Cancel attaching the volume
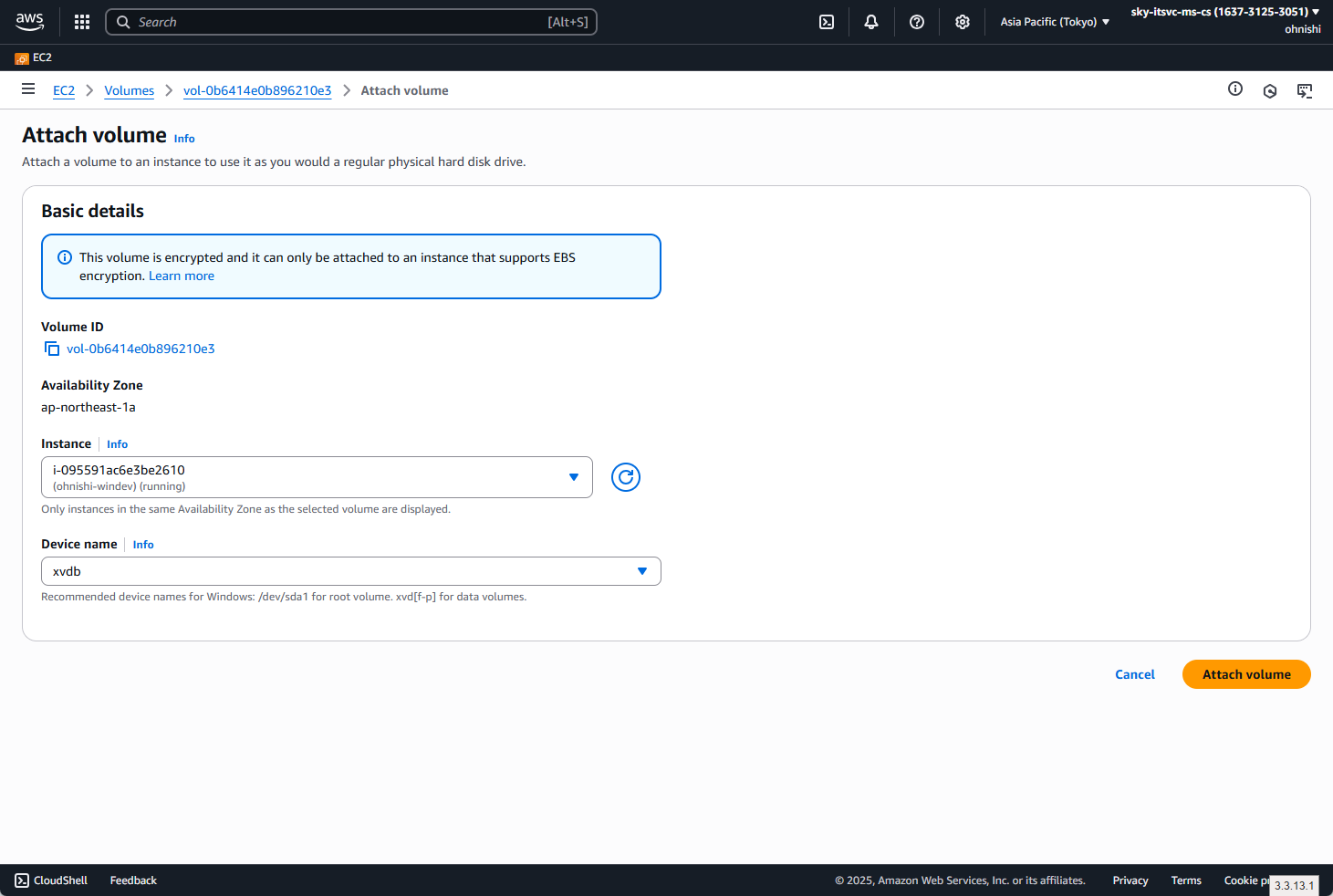Screen dimensions: 1333x896 pyautogui.click(x=1134, y=674)
